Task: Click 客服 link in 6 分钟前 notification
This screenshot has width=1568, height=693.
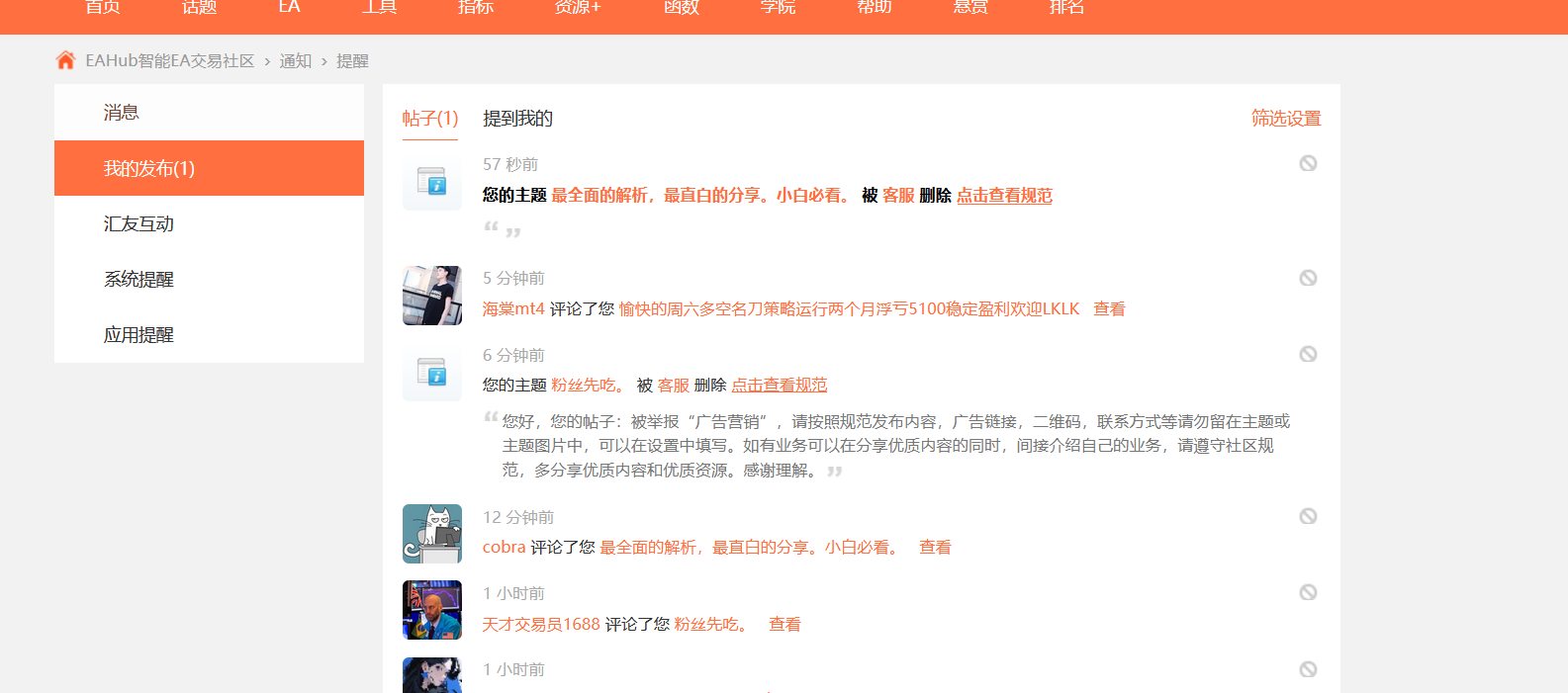Action: pos(674,386)
